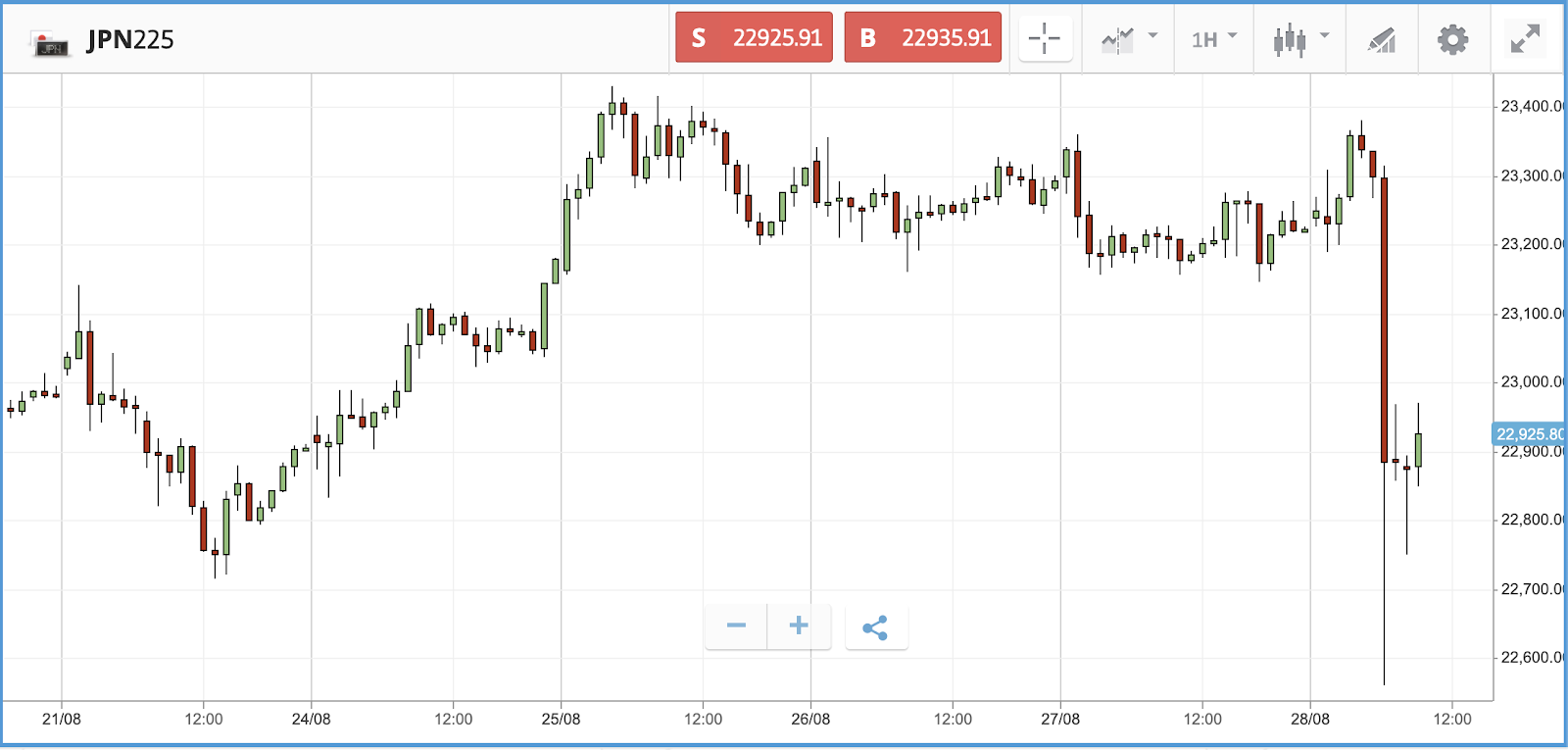Click the 21/08 date axis label

(62, 719)
